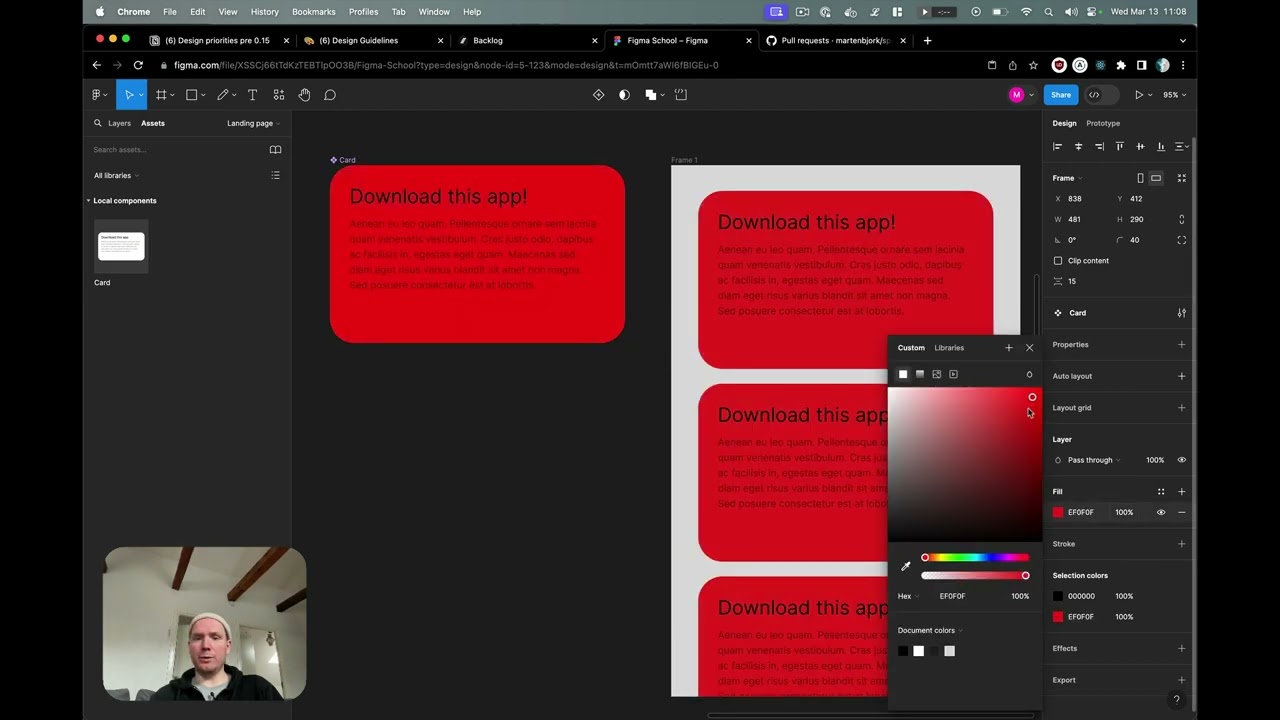Switch to the Layers tab

(x=119, y=123)
